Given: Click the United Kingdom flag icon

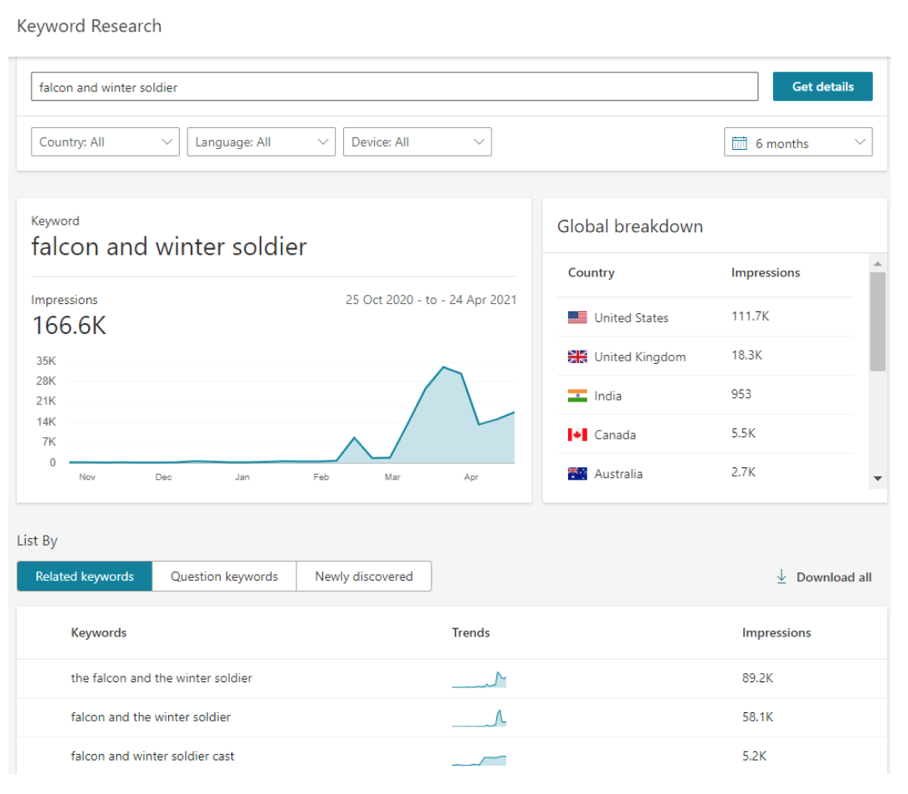Looking at the screenshot, I should point(577,357).
